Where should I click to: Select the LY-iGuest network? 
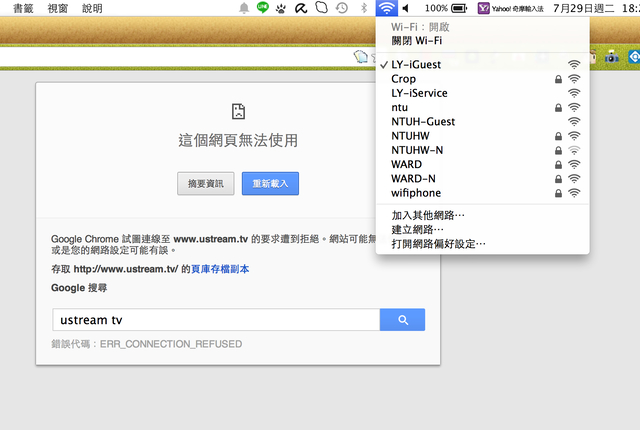pyautogui.click(x=482, y=64)
